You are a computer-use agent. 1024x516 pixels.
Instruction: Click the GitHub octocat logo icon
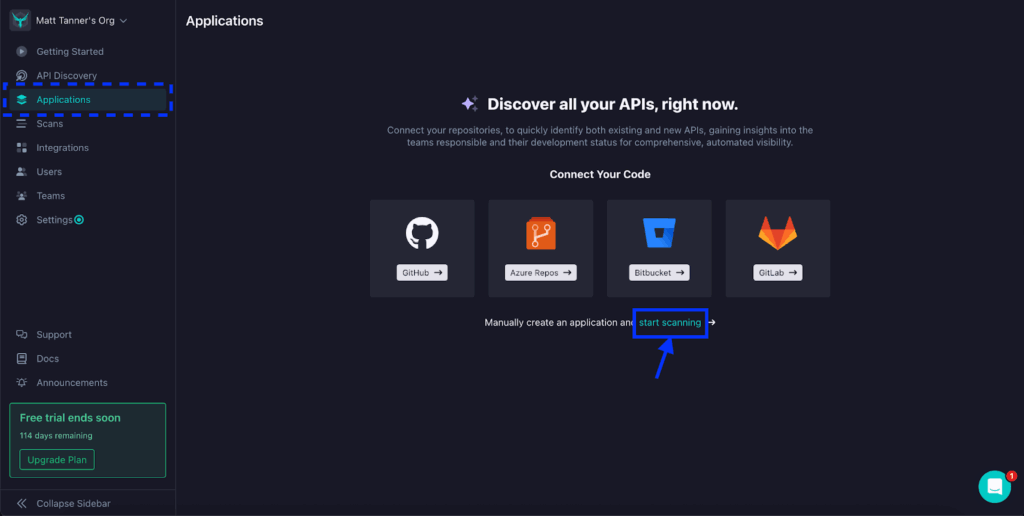pyautogui.click(x=422, y=234)
